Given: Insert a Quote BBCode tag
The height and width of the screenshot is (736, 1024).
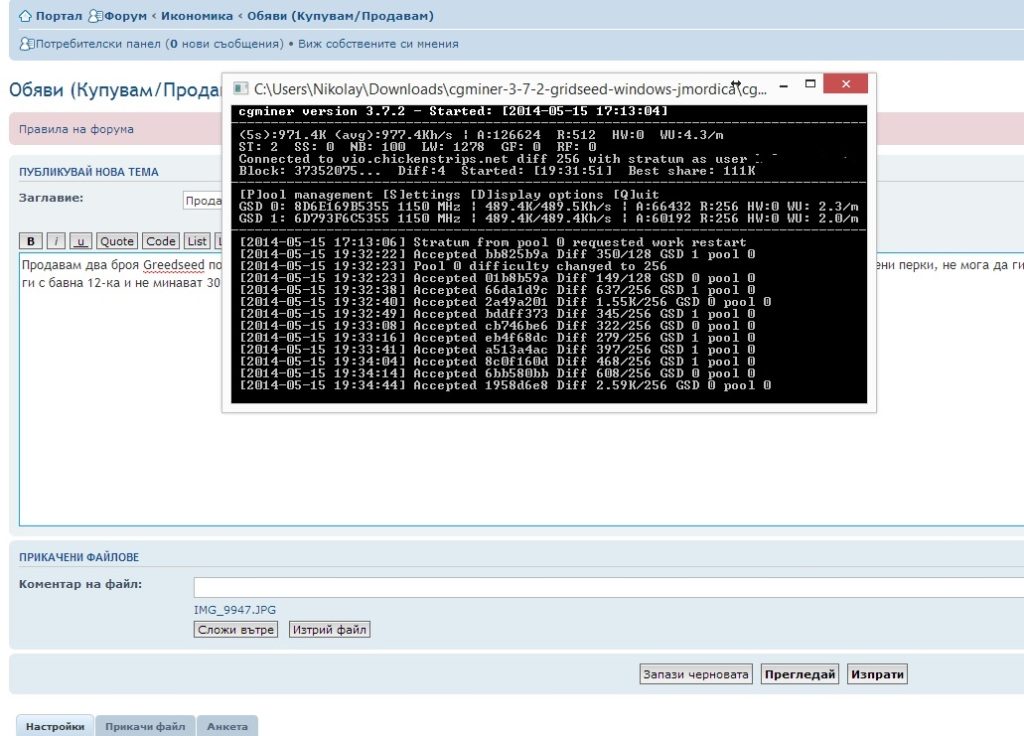Looking at the screenshot, I should (x=117, y=241).
